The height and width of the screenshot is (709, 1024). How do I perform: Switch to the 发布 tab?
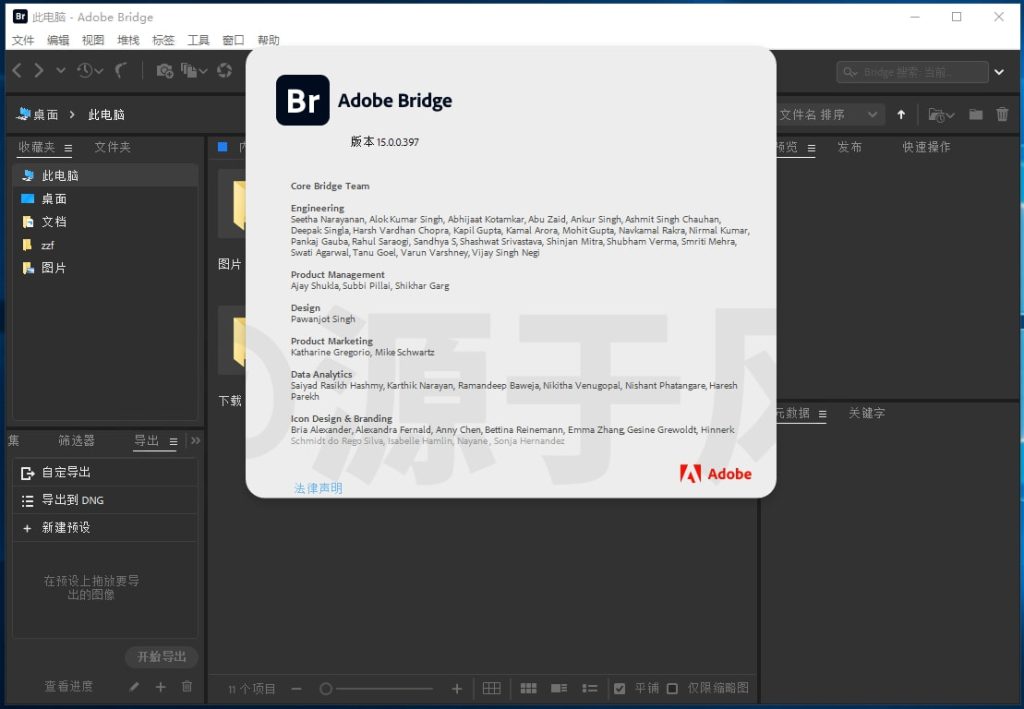850,148
